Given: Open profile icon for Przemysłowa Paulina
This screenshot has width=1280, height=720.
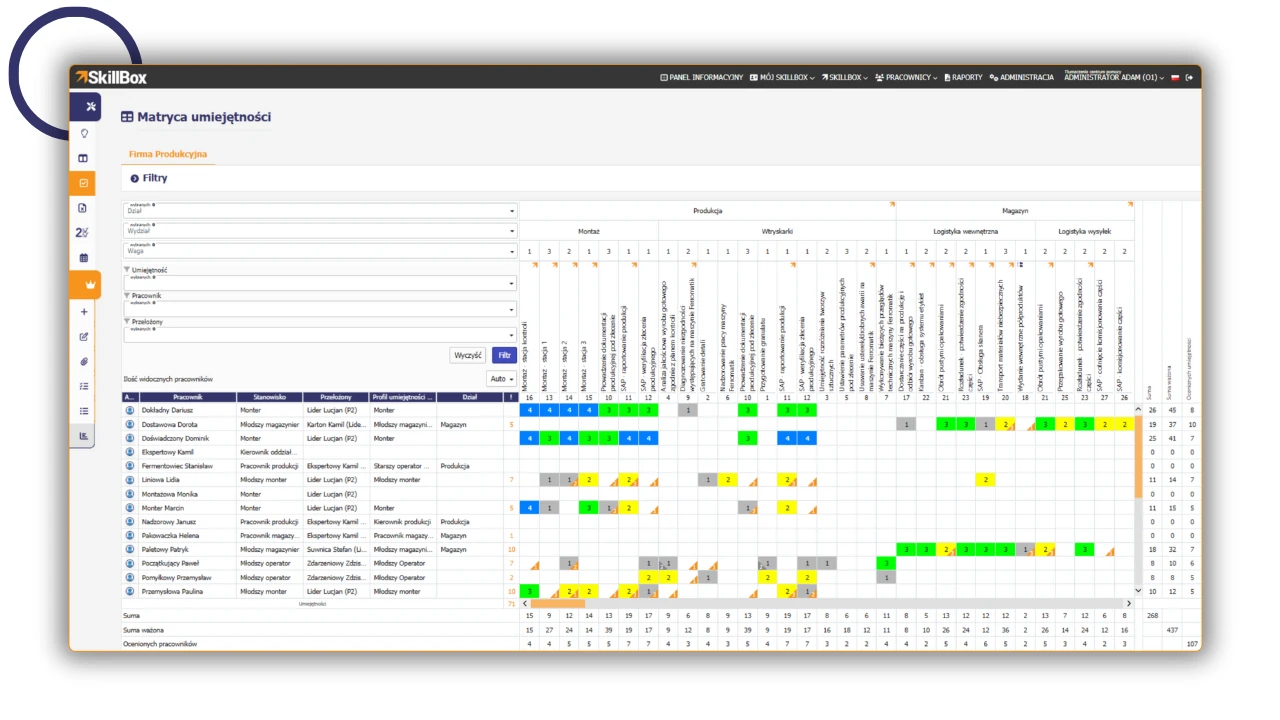Looking at the screenshot, I should coord(129,591).
